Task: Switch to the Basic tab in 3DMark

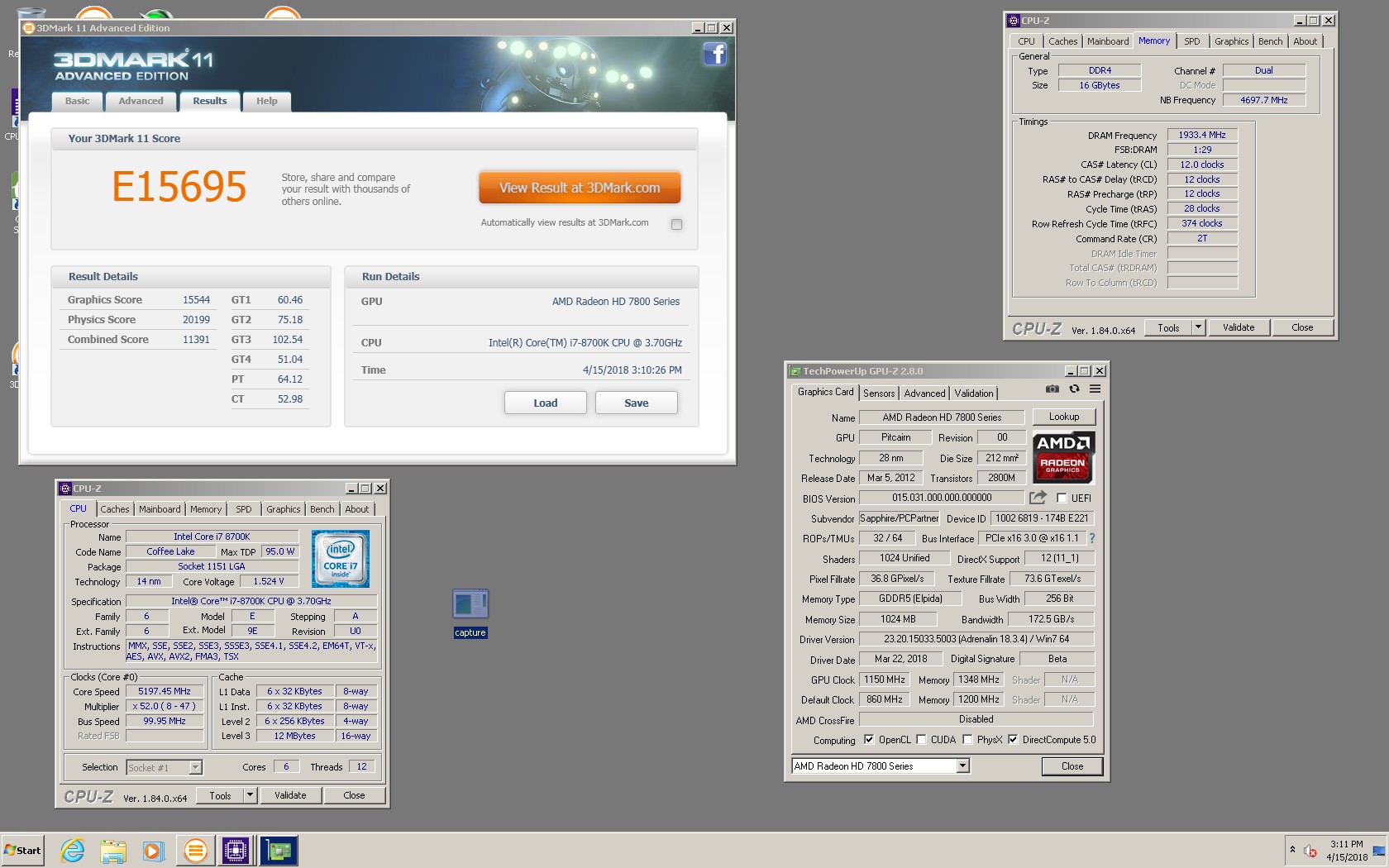Action: coord(78,101)
